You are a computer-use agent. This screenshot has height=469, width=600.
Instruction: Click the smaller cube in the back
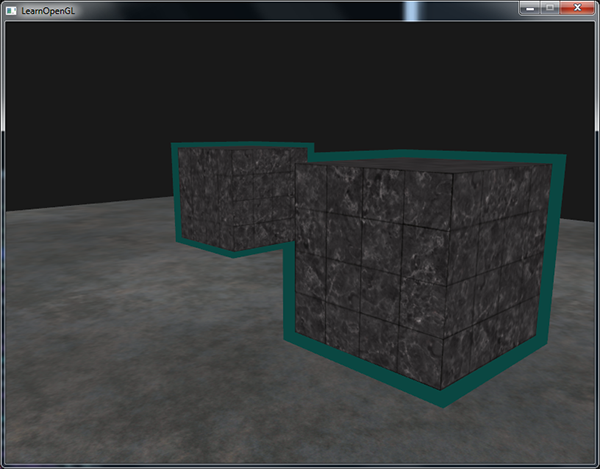tap(235, 200)
